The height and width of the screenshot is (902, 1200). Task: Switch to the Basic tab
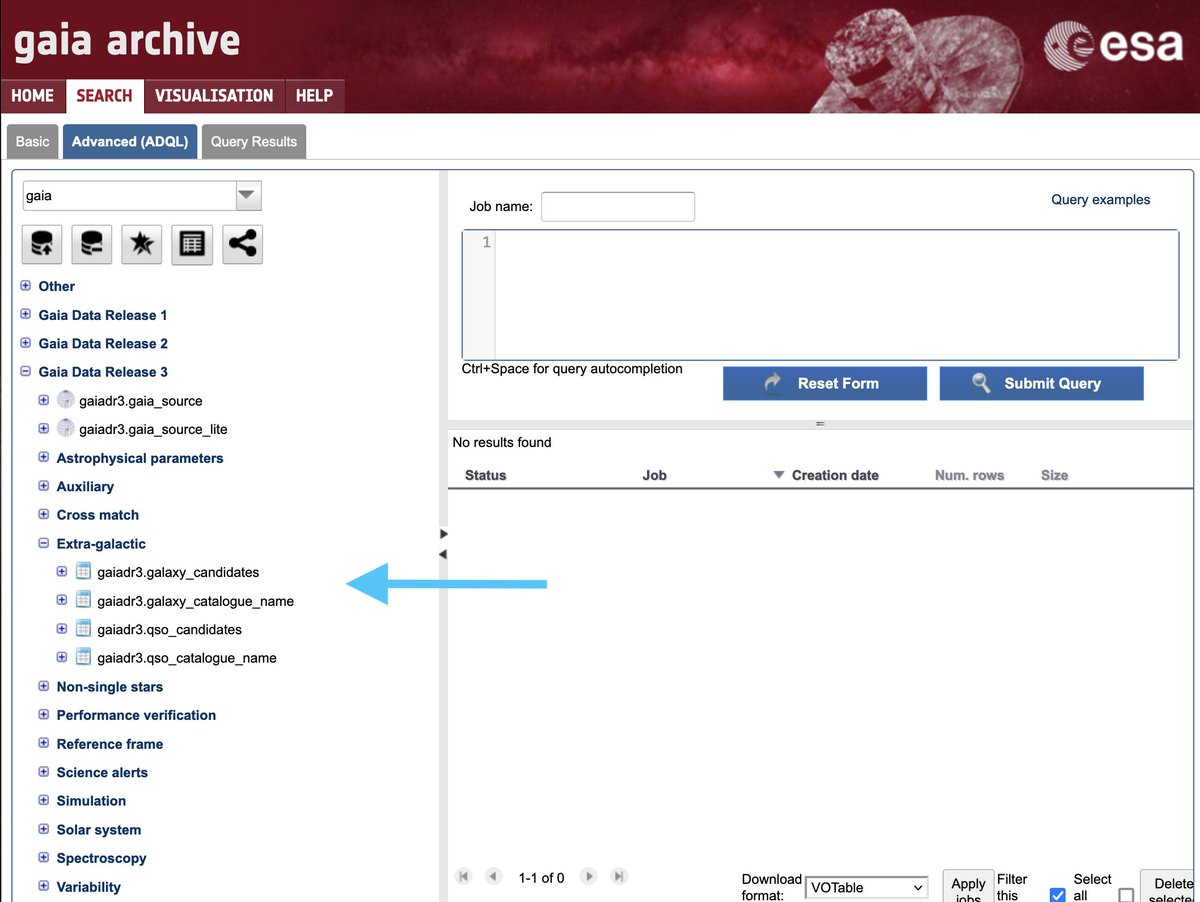pos(32,141)
